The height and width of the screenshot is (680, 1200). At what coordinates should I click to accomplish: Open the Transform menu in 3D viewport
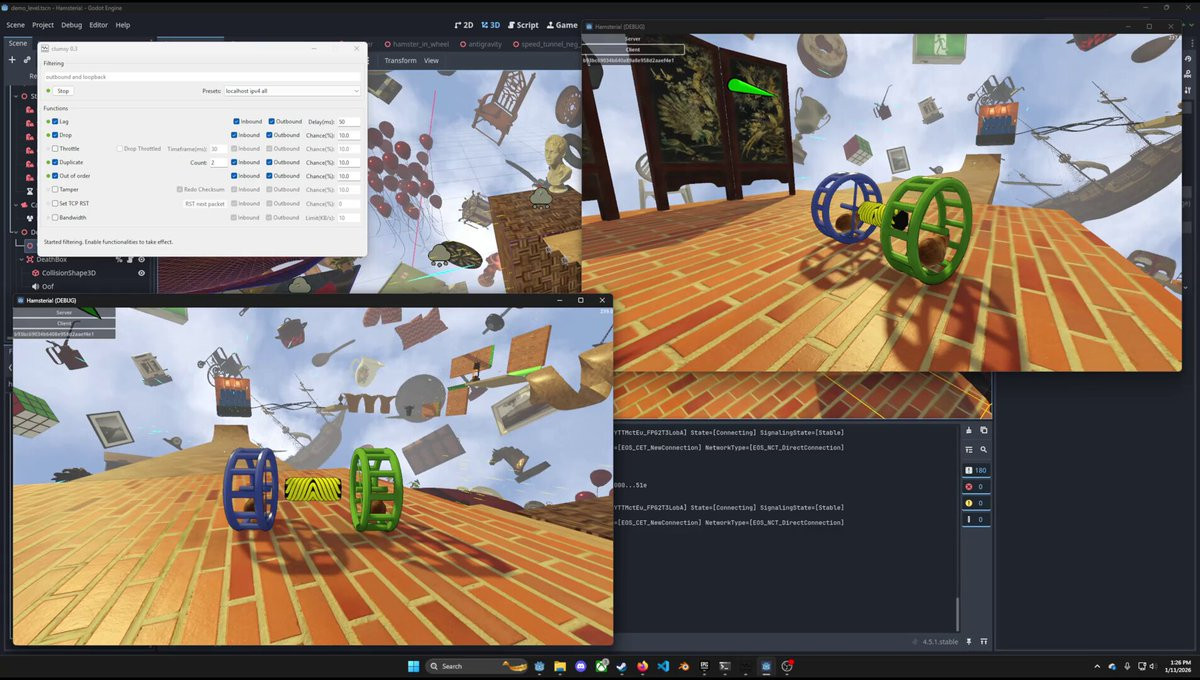click(x=400, y=61)
